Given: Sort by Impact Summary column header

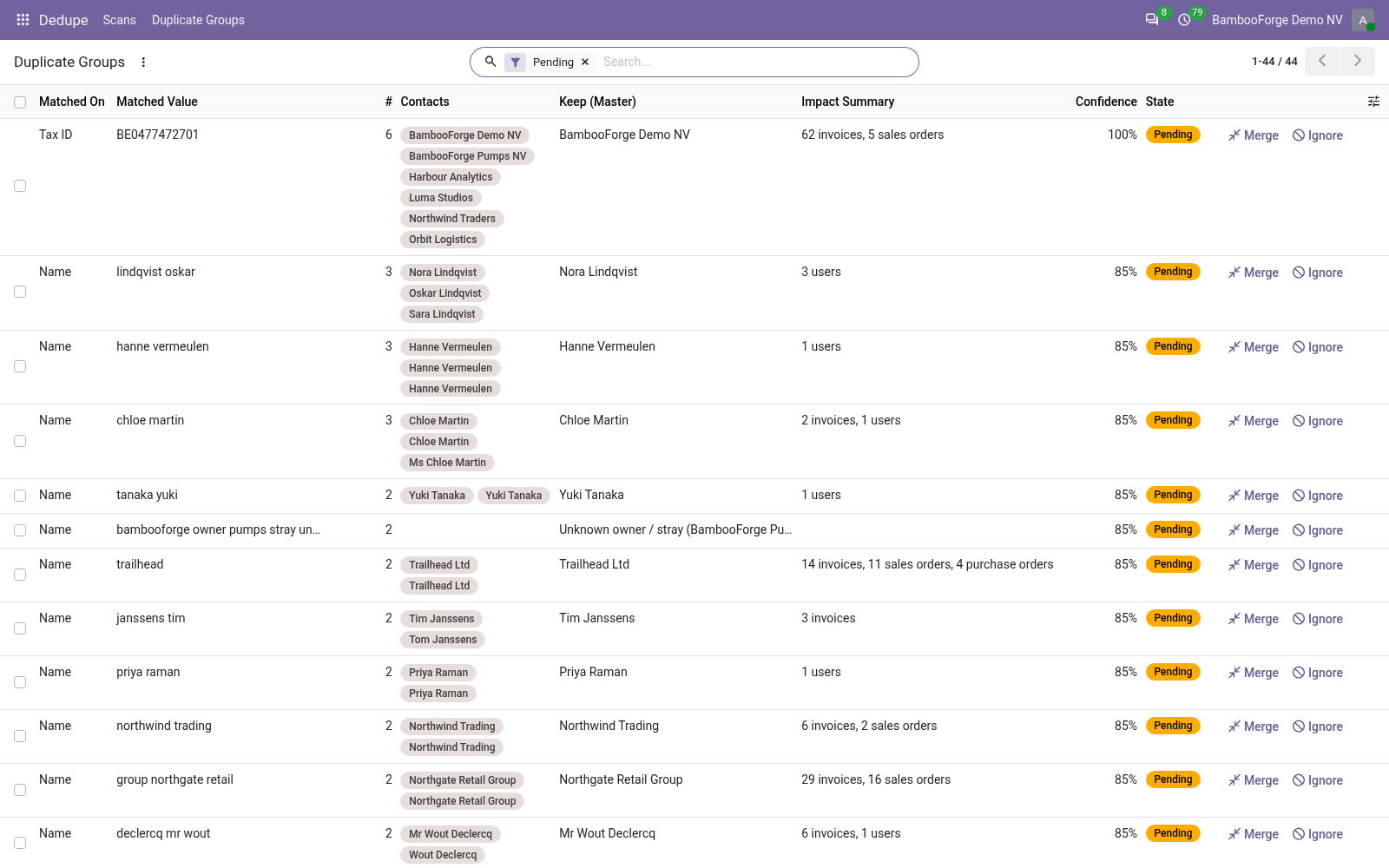Looking at the screenshot, I should click(x=847, y=102).
